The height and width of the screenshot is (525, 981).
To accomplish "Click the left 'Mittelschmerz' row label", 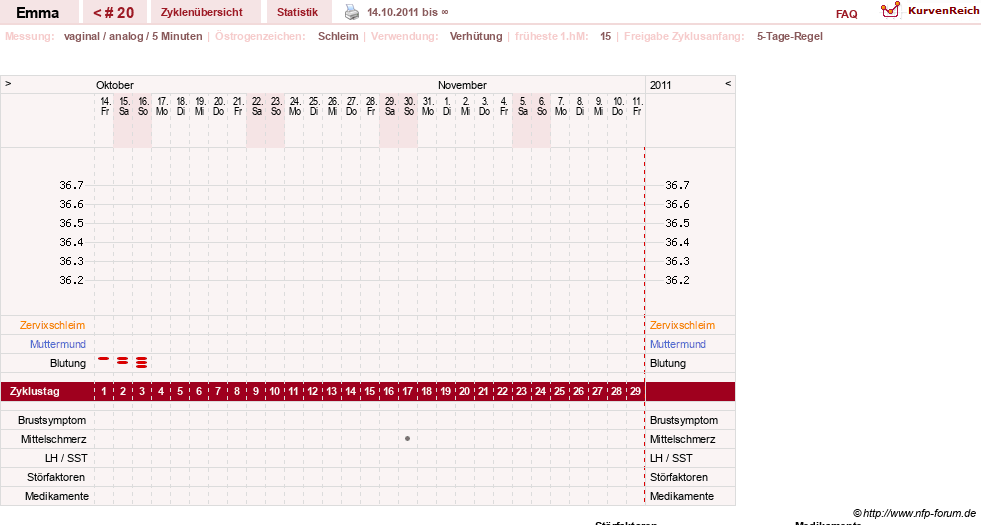I will point(53,439).
